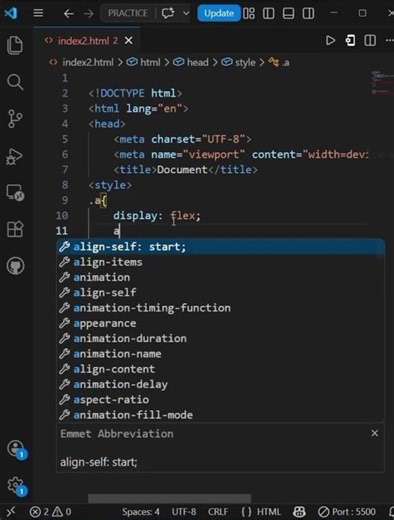Viewport: 394px width, 520px height.
Task: Click the Update button
Action: pos(219,13)
